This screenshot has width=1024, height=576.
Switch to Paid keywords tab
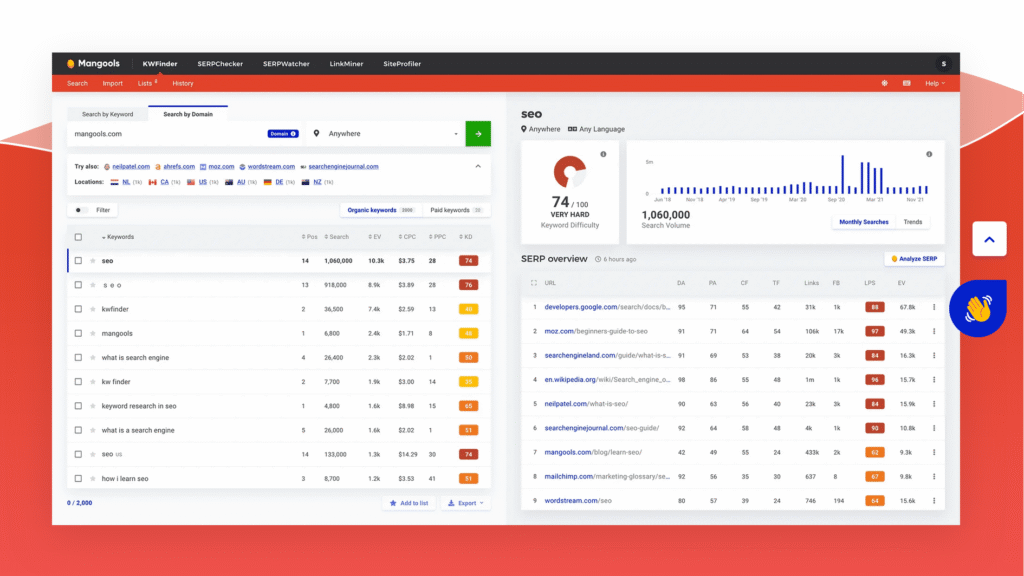click(455, 210)
